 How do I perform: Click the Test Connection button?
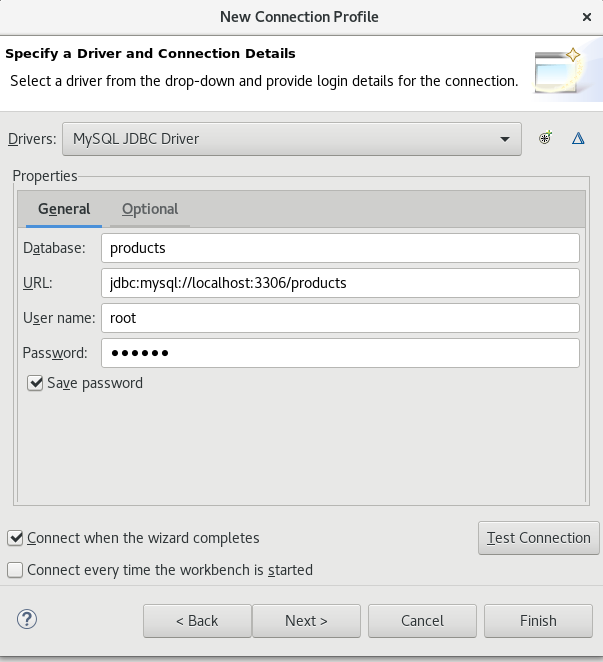pos(539,538)
